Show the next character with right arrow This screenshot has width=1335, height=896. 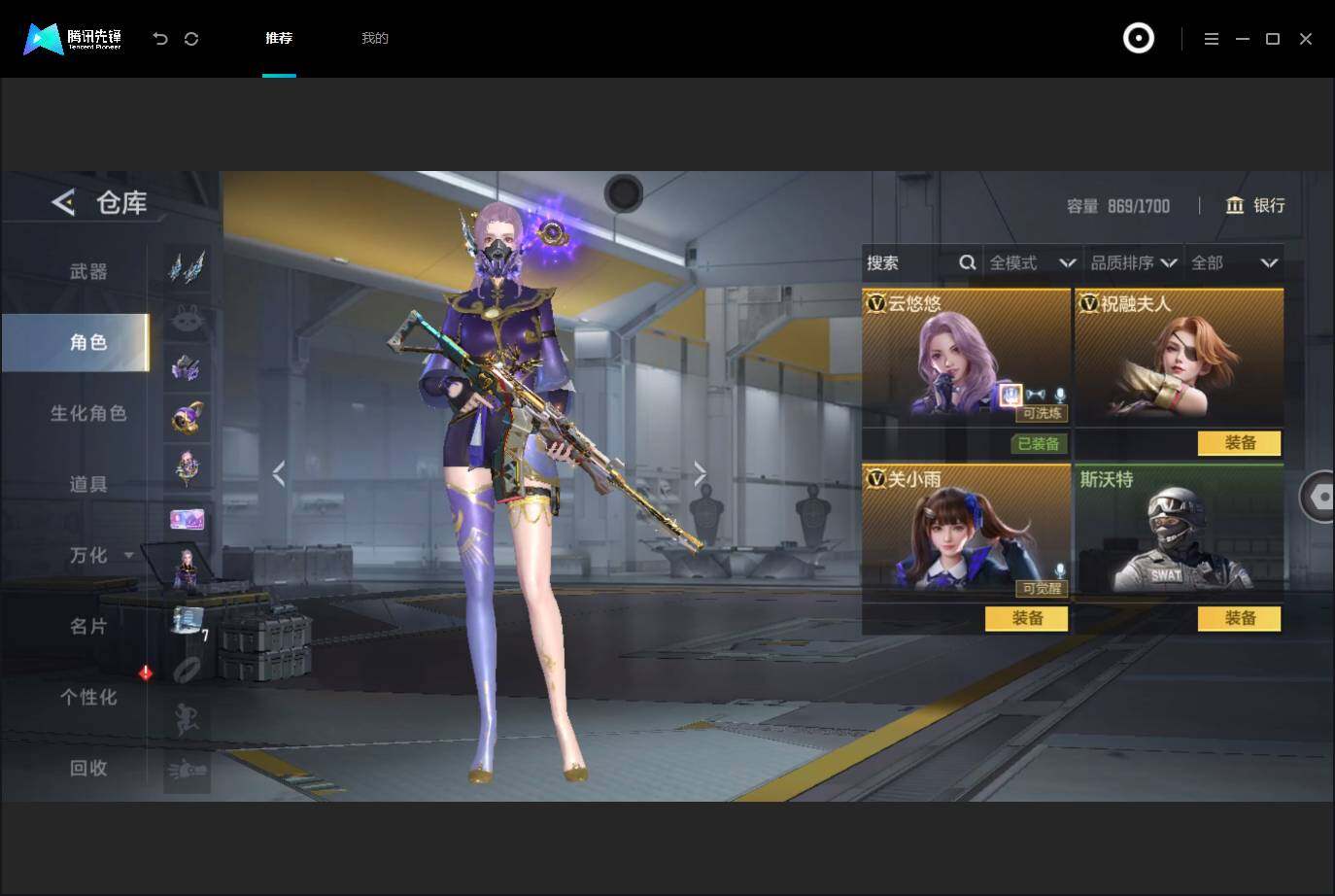pos(701,474)
